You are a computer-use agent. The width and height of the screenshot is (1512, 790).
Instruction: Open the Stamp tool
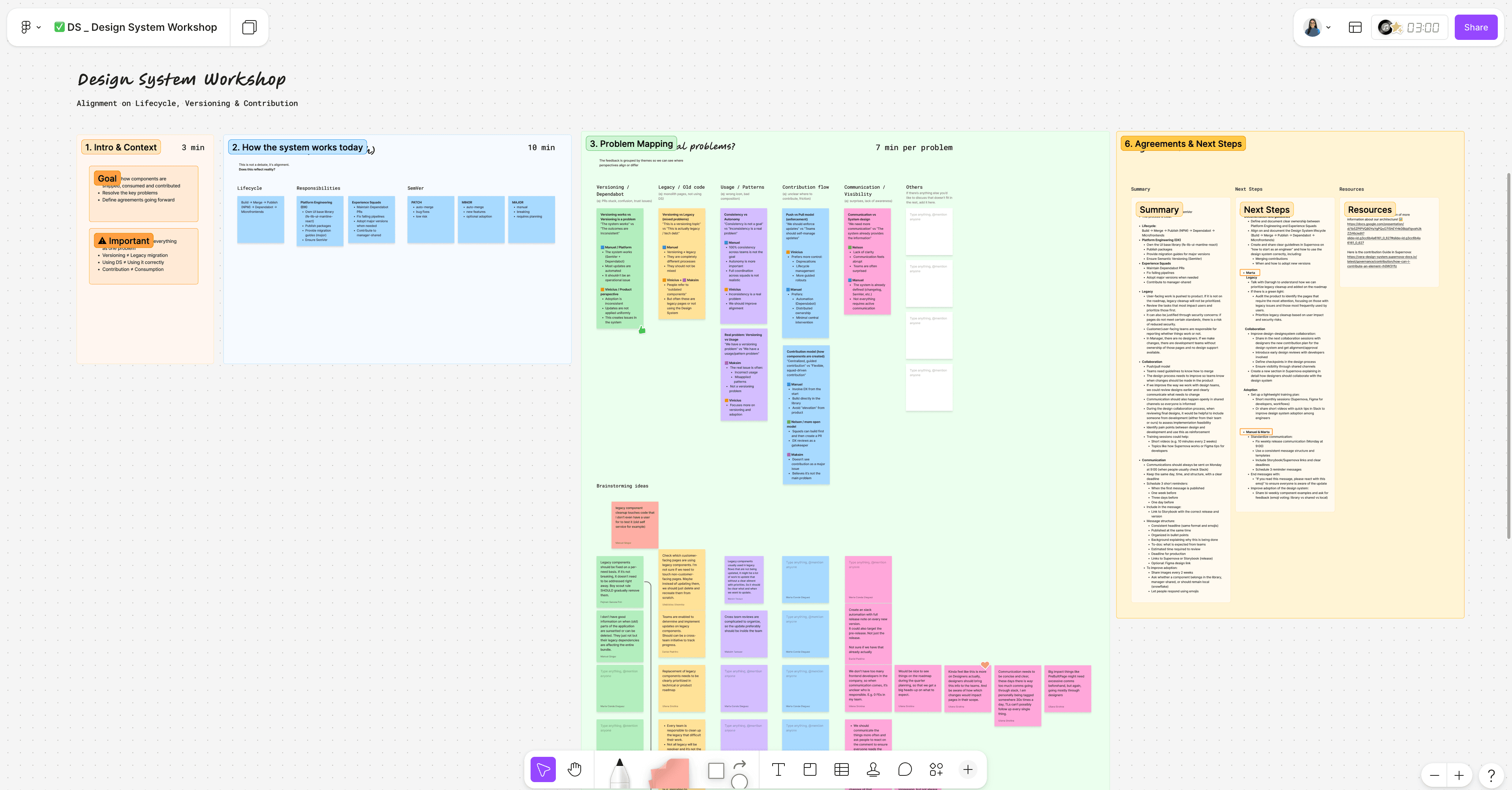pos(873,769)
